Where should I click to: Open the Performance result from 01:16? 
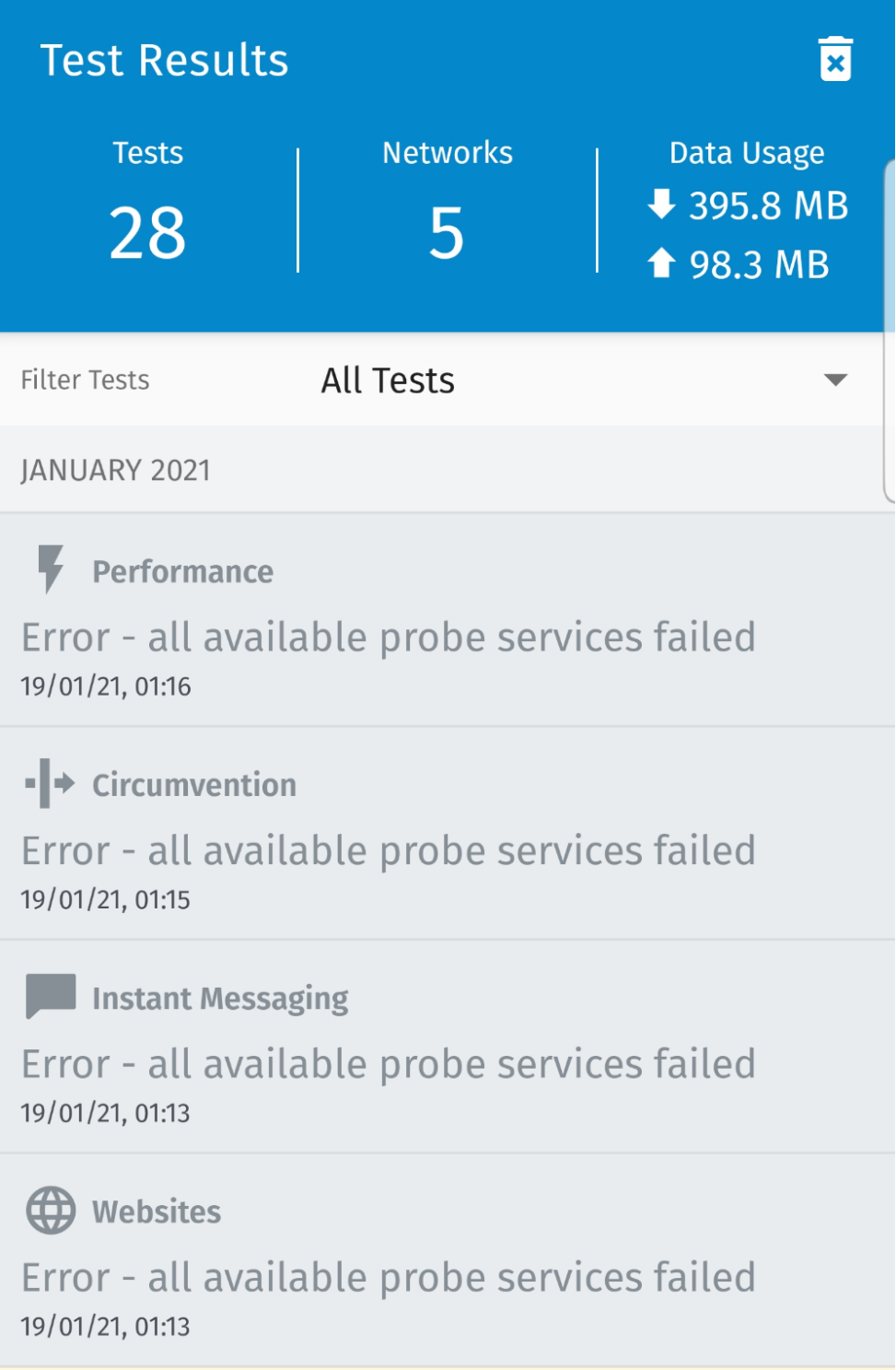click(x=448, y=636)
